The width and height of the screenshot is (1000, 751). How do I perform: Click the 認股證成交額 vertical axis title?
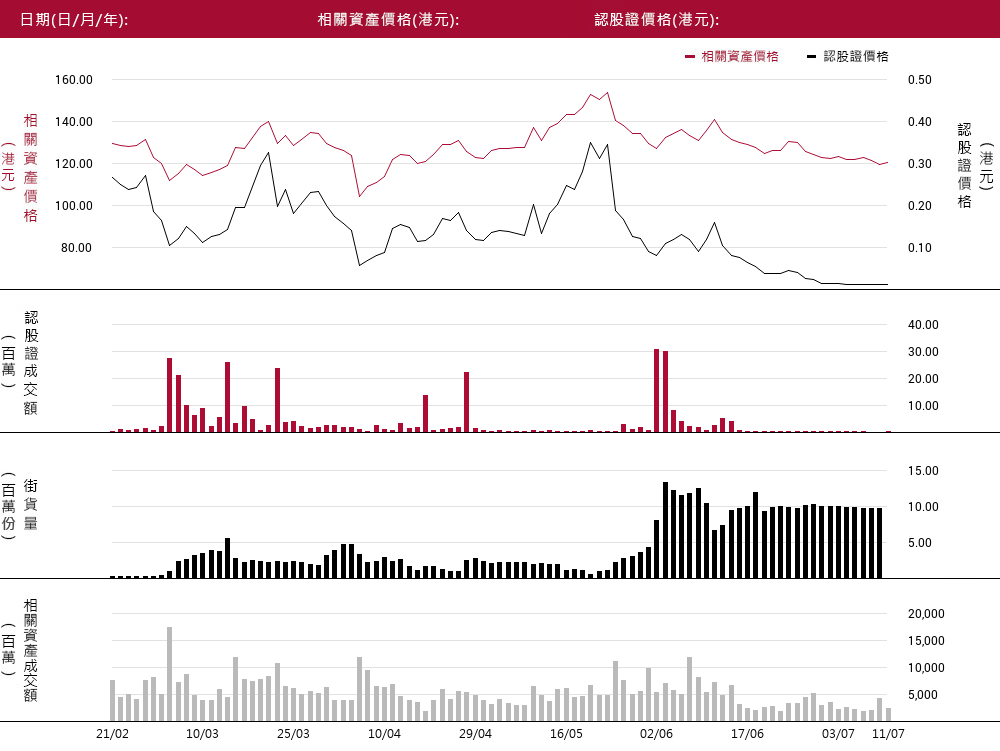point(31,363)
